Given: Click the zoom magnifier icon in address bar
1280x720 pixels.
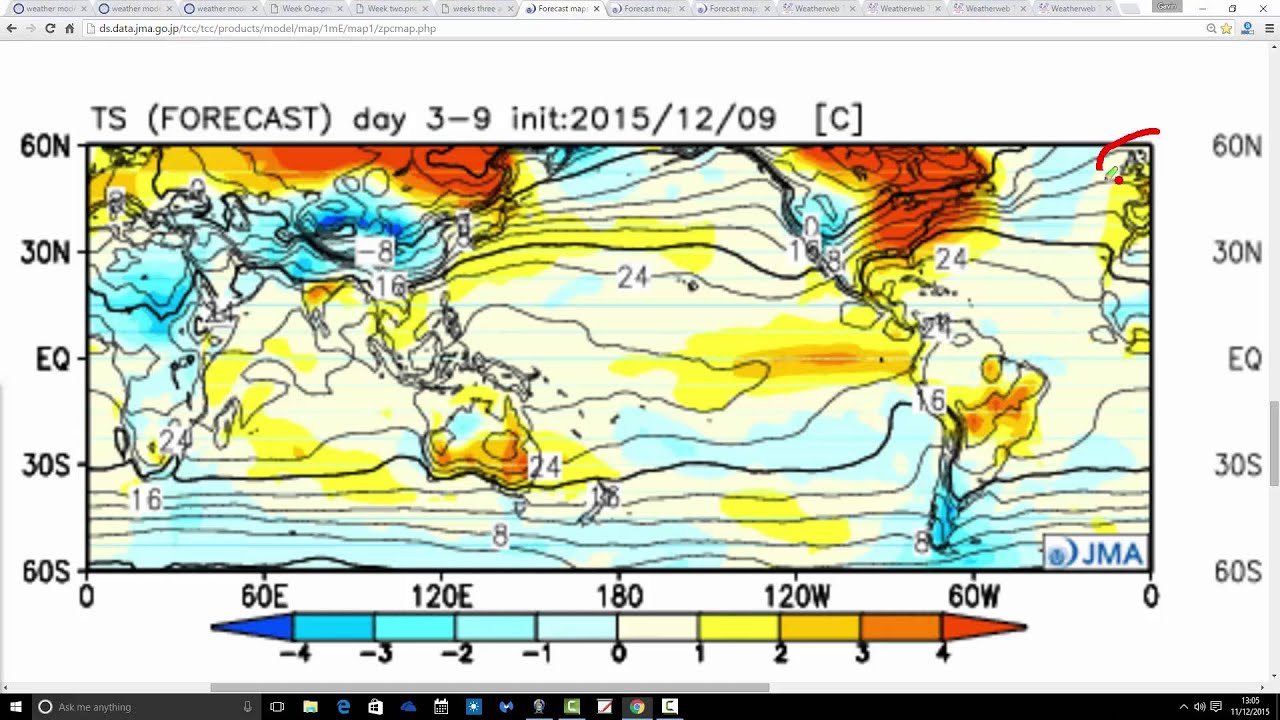Looking at the screenshot, I should coord(1211,29).
